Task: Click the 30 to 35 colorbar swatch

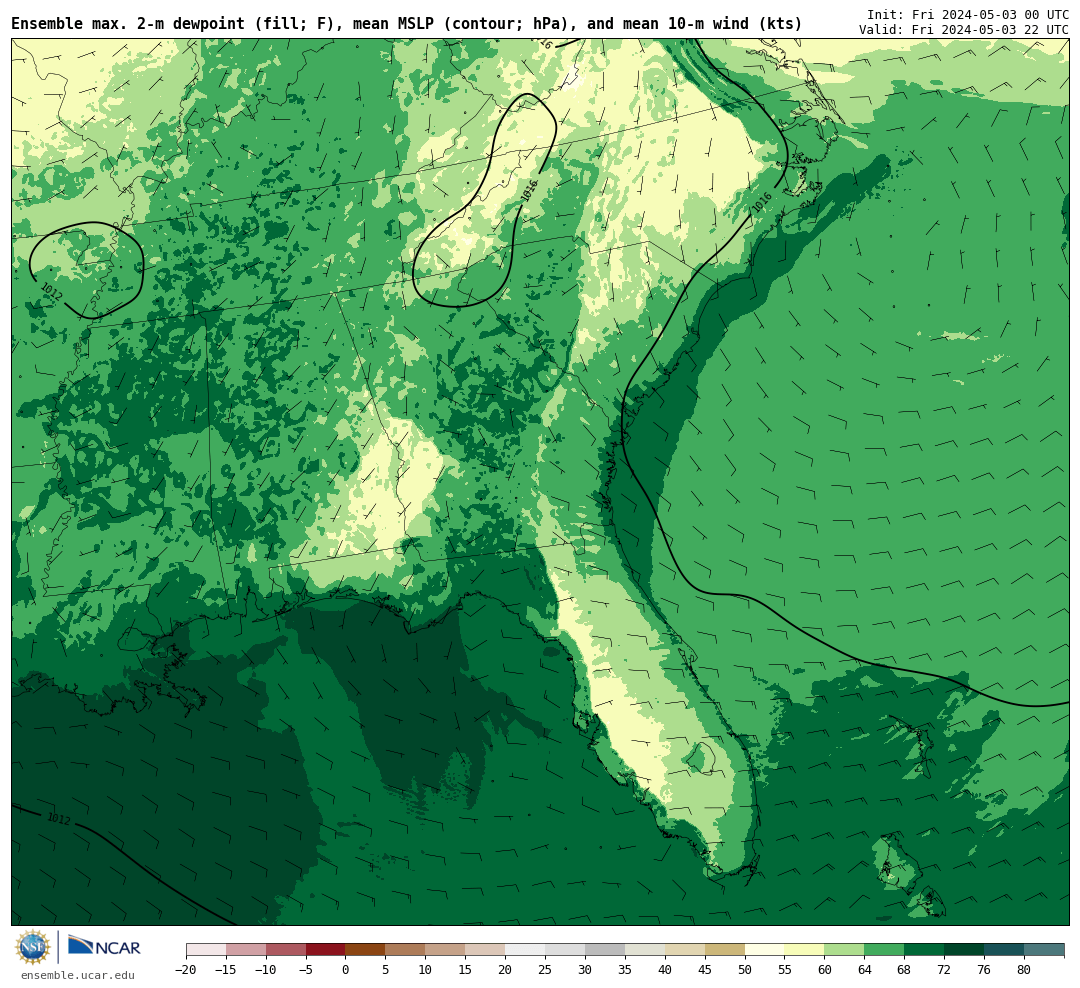Action: tap(605, 950)
